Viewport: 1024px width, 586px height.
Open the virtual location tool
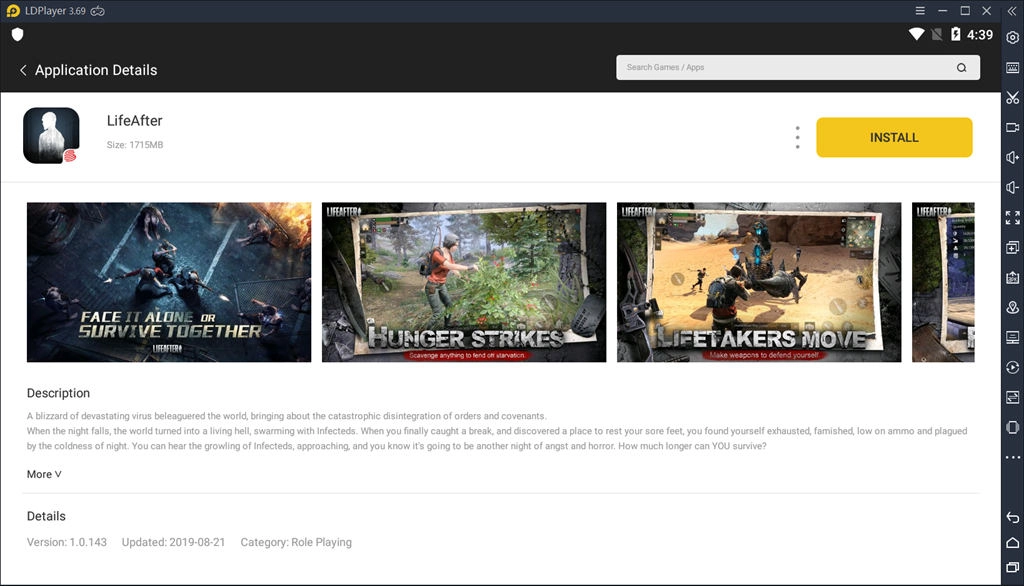pyautogui.click(x=1012, y=307)
